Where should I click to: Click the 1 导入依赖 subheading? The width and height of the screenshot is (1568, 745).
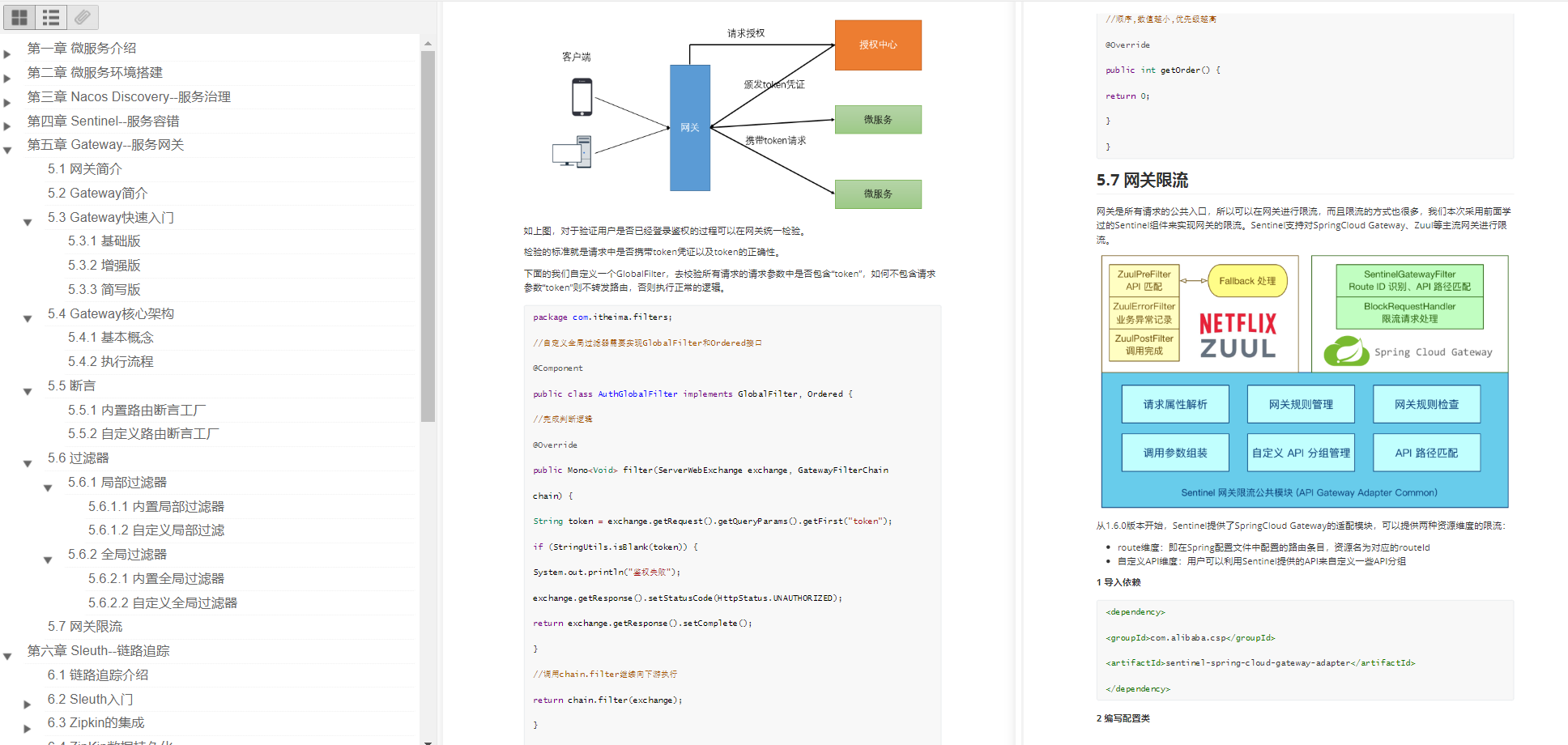point(1118,582)
